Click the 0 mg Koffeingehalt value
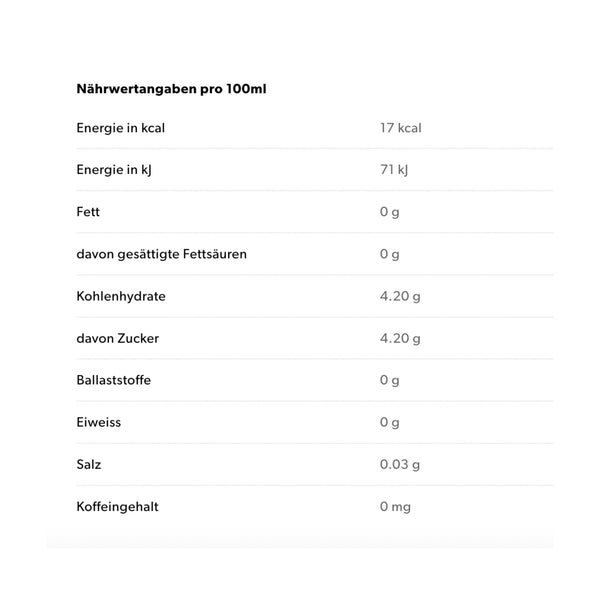 [395, 507]
